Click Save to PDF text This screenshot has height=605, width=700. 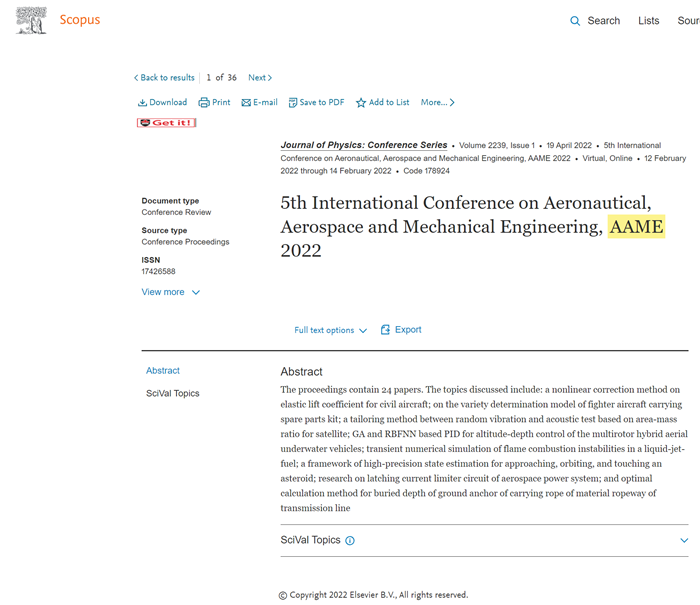pyautogui.click(x=322, y=102)
